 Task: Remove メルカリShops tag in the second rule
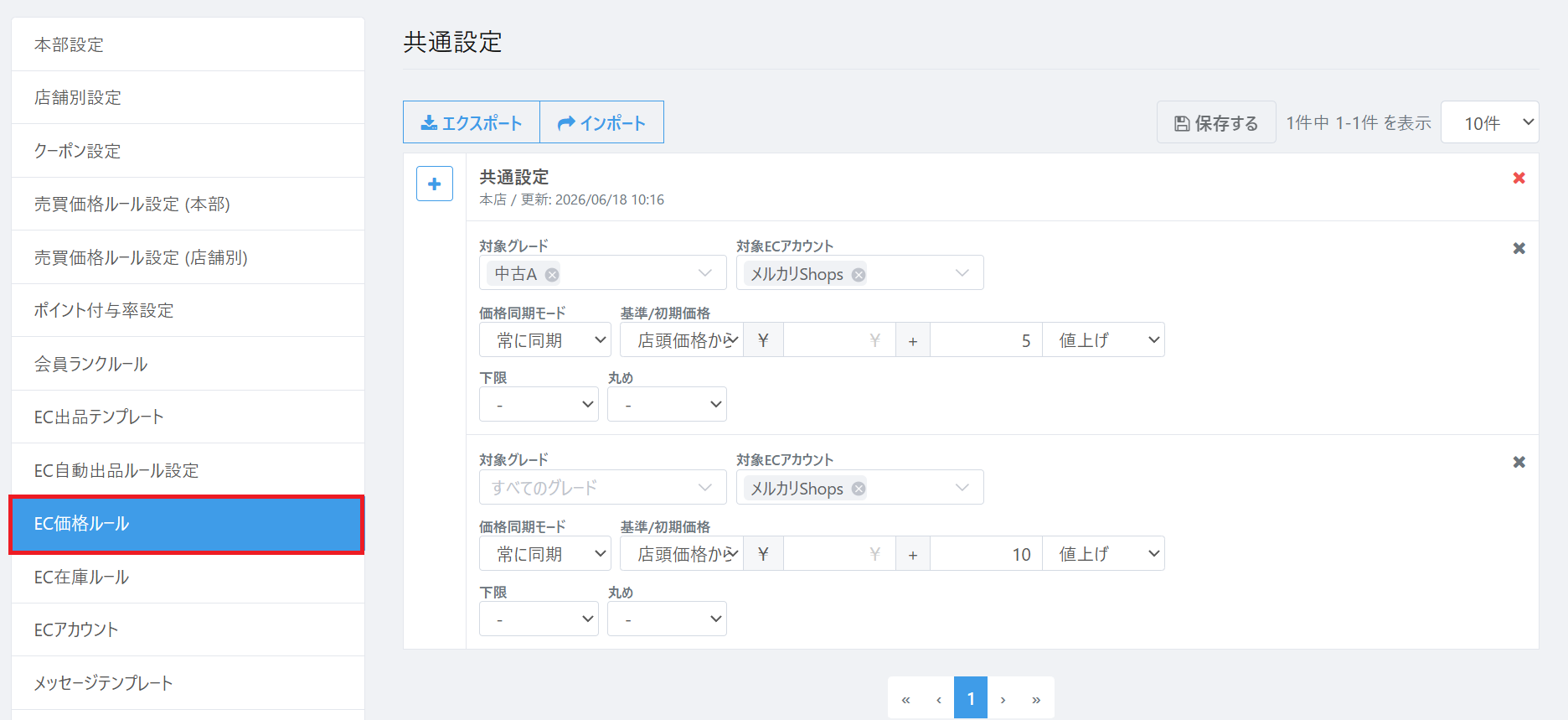[x=859, y=489]
